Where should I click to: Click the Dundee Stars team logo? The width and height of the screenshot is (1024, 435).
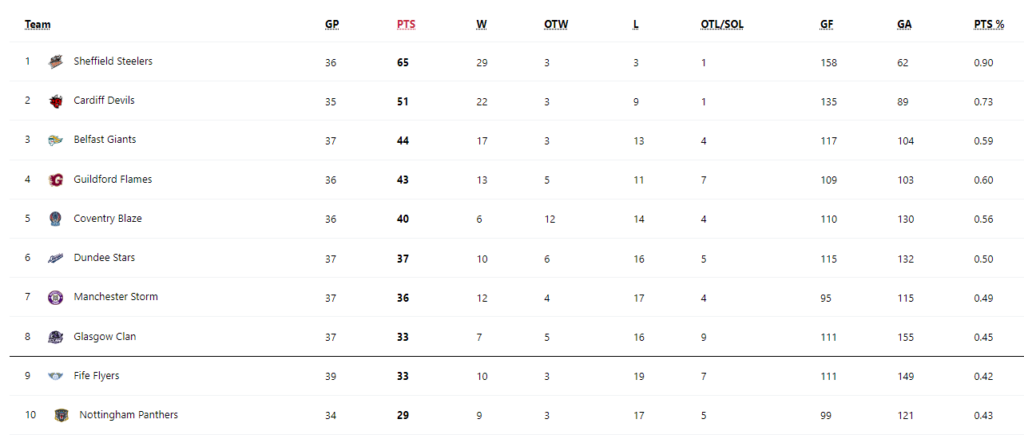[56, 259]
